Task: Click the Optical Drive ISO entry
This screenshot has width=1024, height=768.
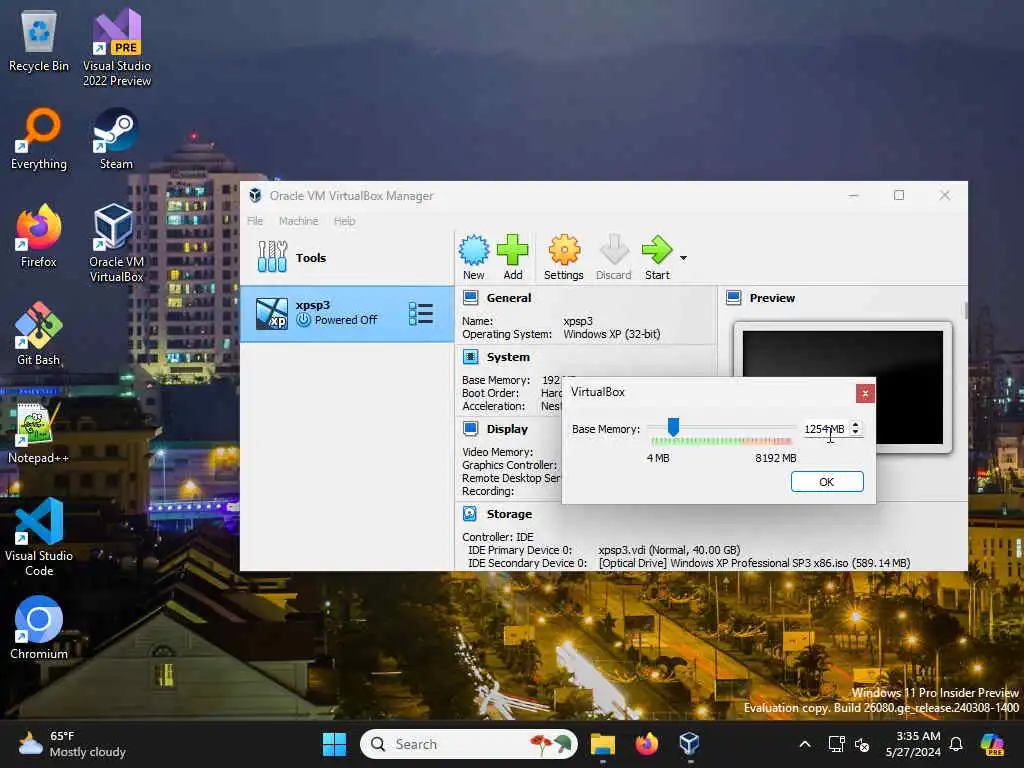Action: point(754,563)
